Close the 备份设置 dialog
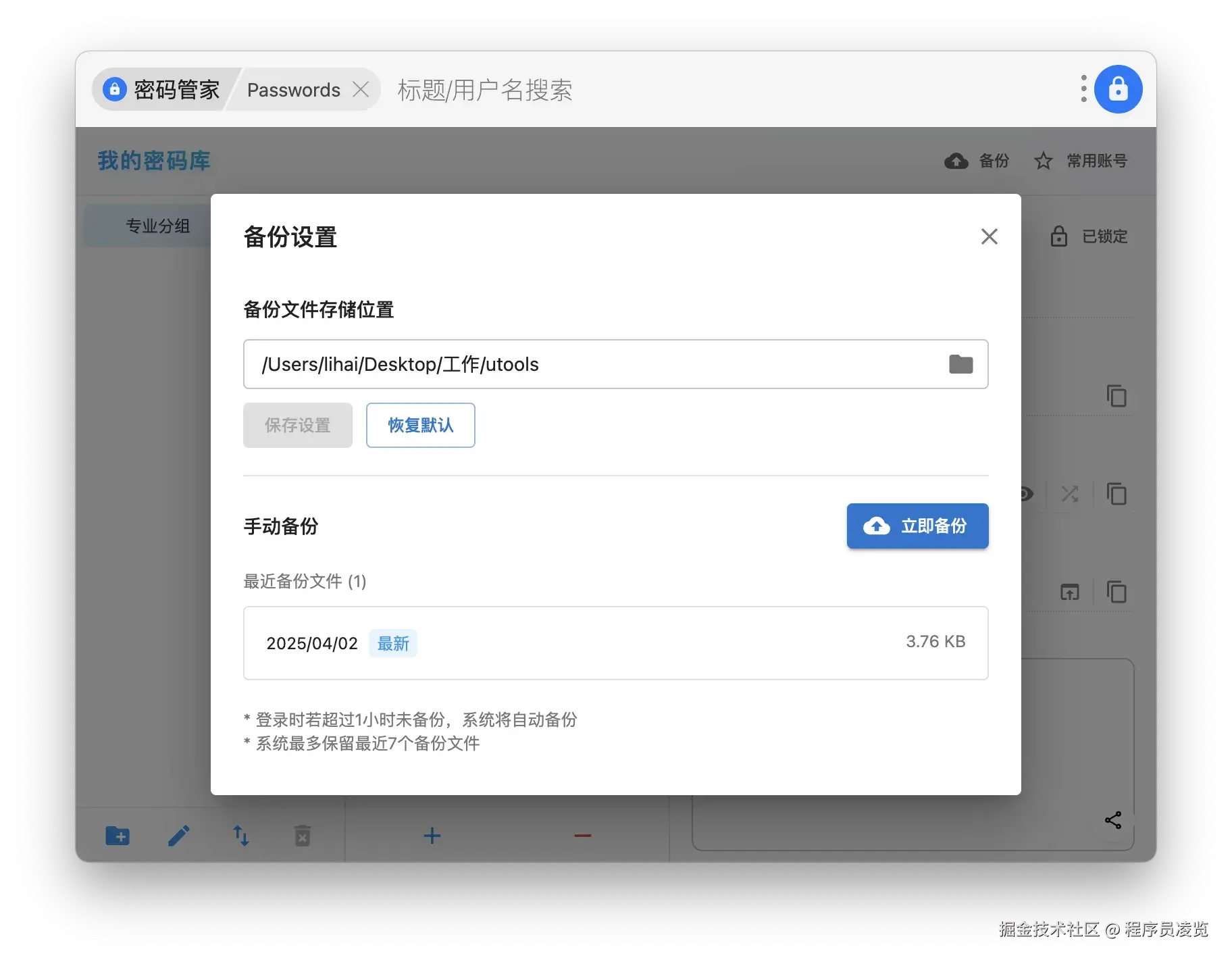Screen dimensions: 1232x962 [x=989, y=236]
